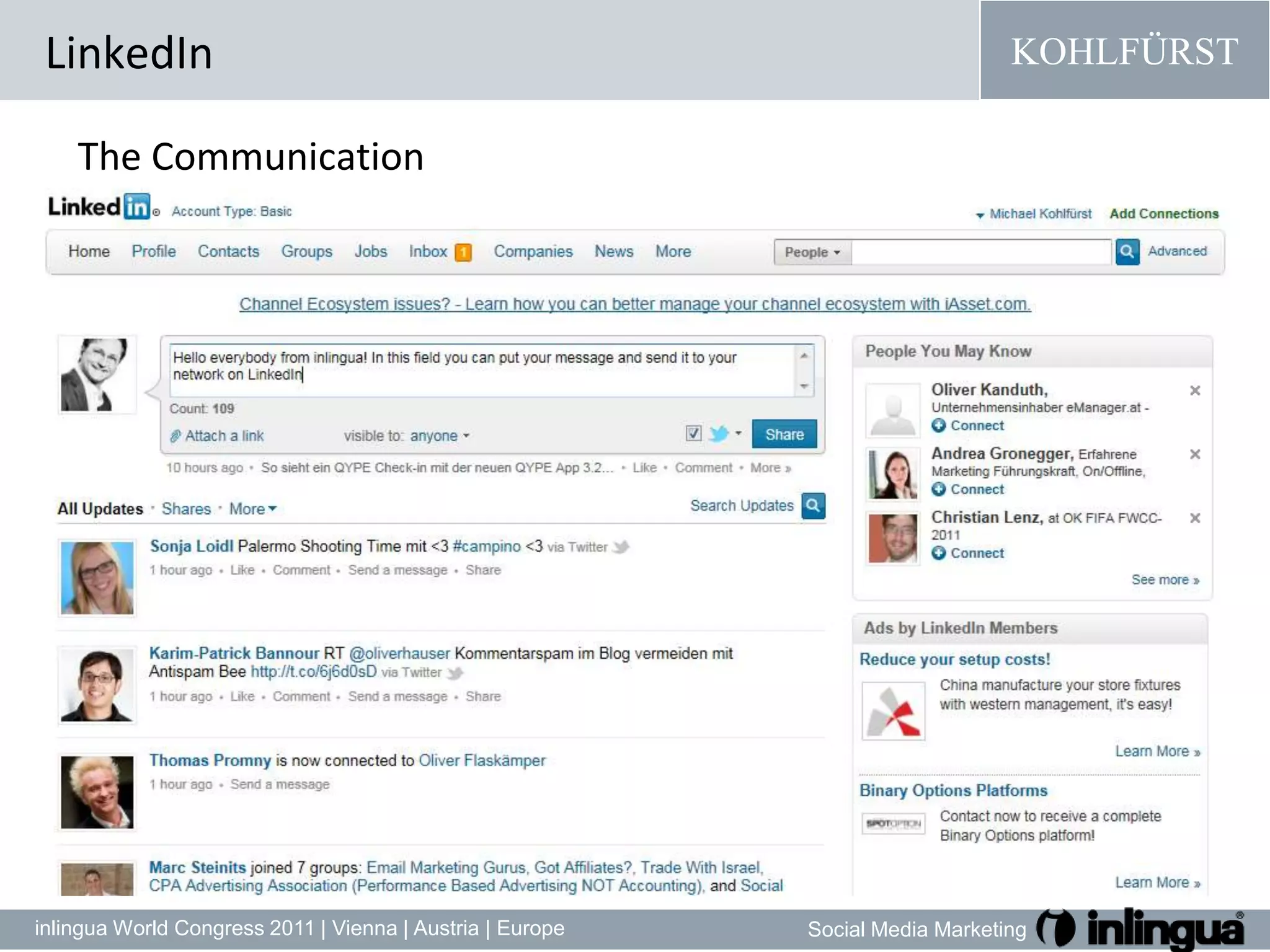This screenshot has width=1270, height=952.
Task: Comment on Karim-Patrick Bannour's update
Action: tap(301, 697)
